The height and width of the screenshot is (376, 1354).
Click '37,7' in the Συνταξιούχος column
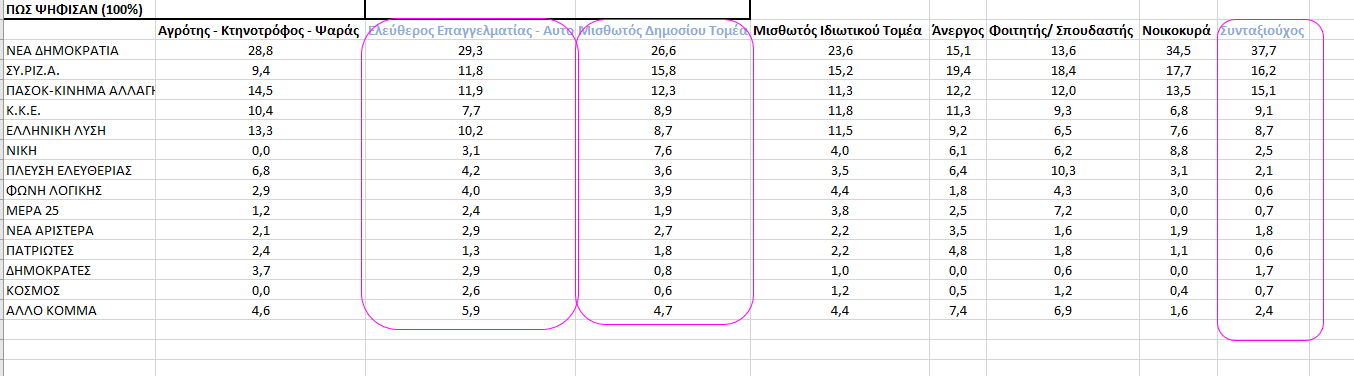coord(1263,51)
